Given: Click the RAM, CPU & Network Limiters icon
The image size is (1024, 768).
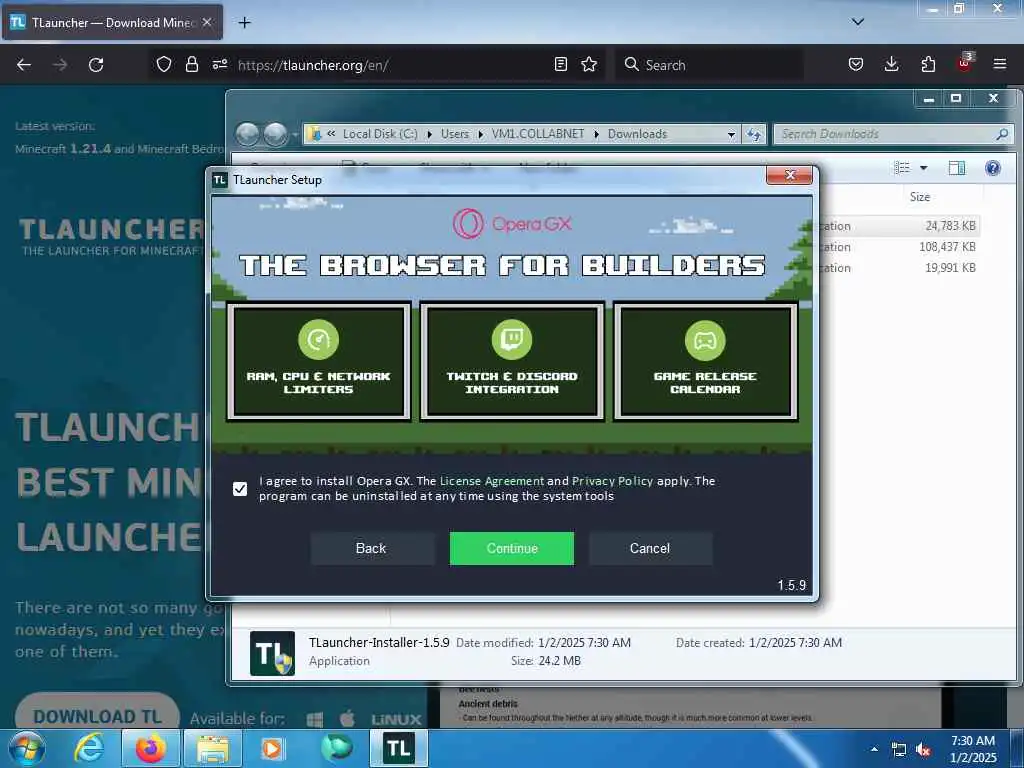Looking at the screenshot, I should 318,340.
